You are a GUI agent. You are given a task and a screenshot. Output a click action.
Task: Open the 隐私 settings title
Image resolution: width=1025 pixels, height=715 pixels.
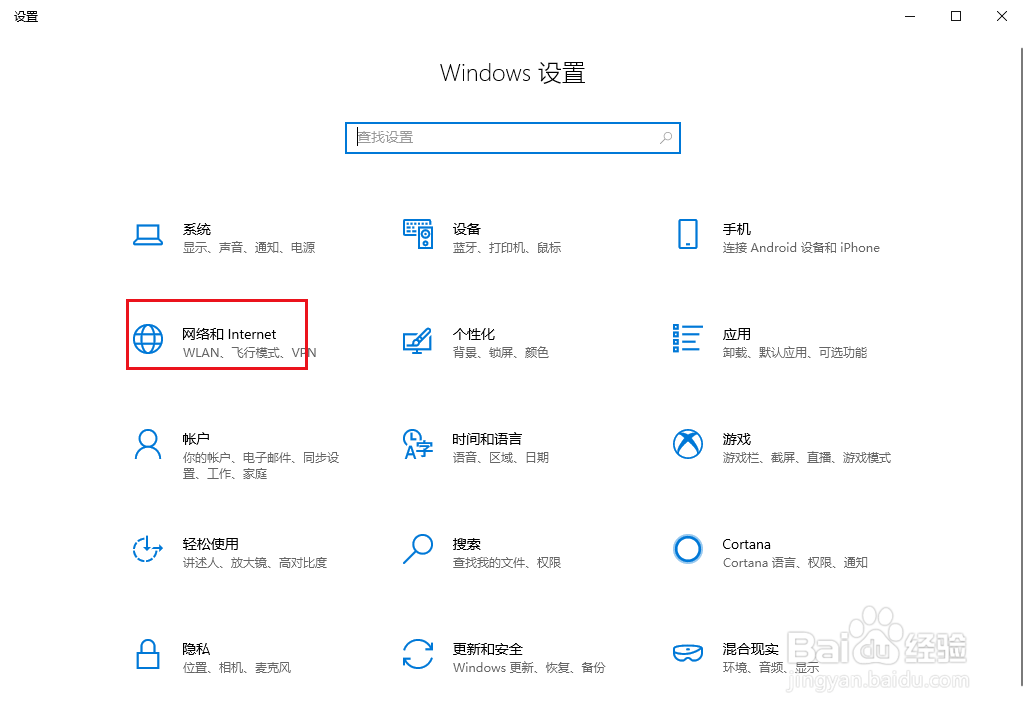coord(196,649)
